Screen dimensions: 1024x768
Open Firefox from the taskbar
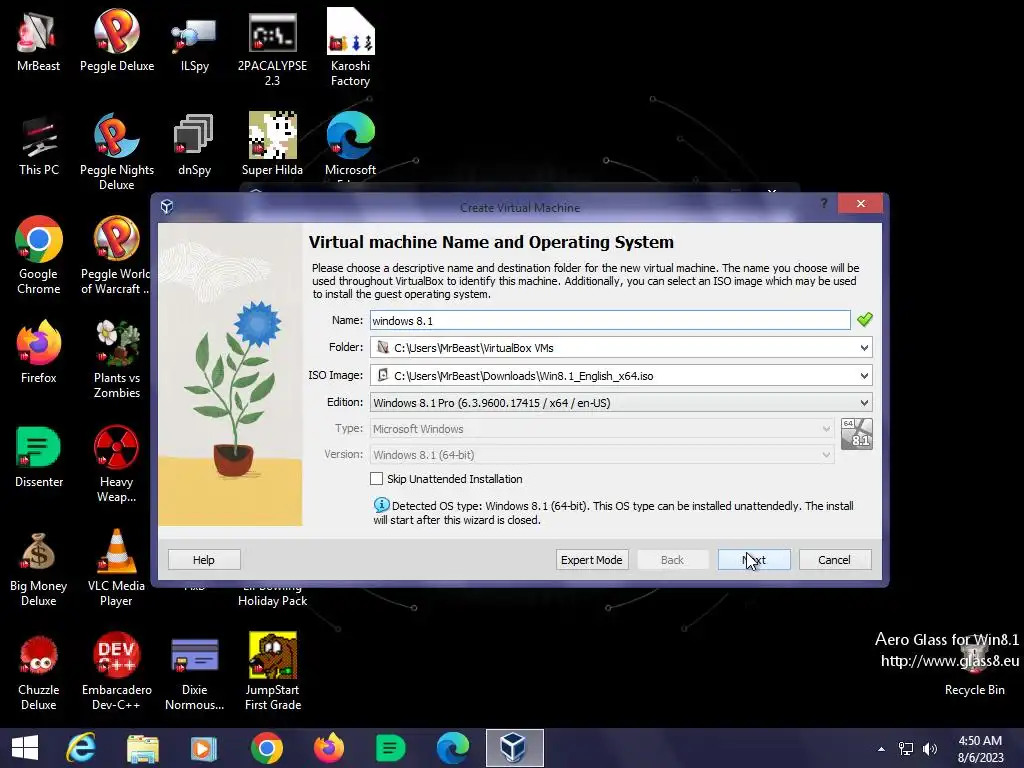click(328, 748)
